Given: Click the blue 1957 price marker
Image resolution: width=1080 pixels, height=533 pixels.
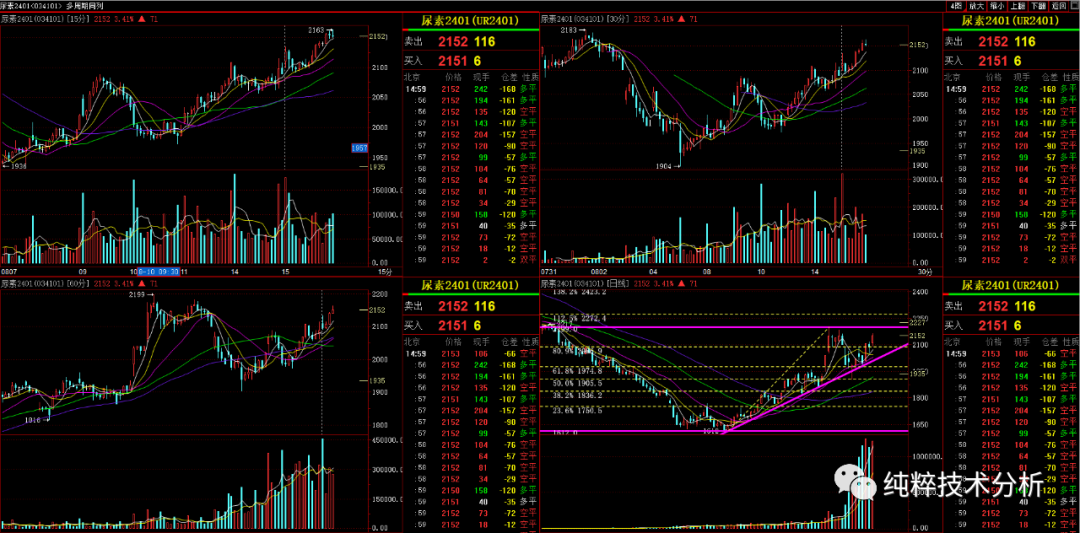Looking at the screenshot, I should click(360, 148).
